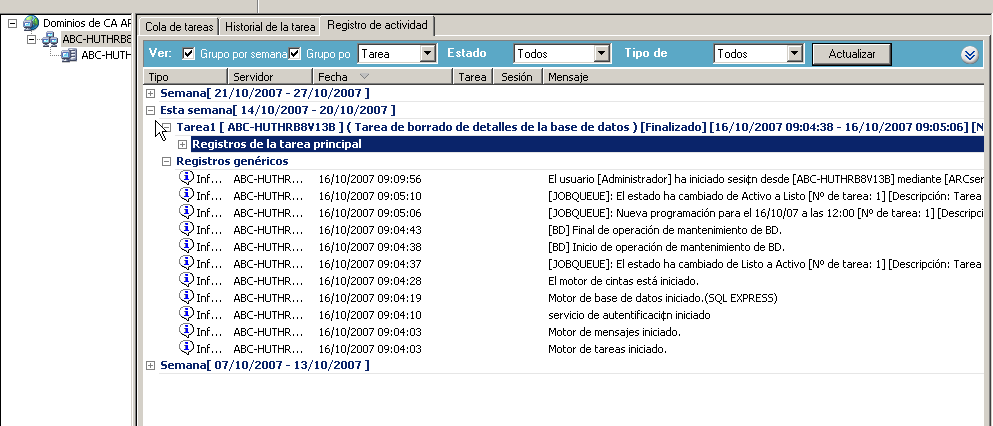Collapse the filter bar with the double-chevron
Viewport: 993px width, 426px height.
pyautogui.click(x=970, y=55)
